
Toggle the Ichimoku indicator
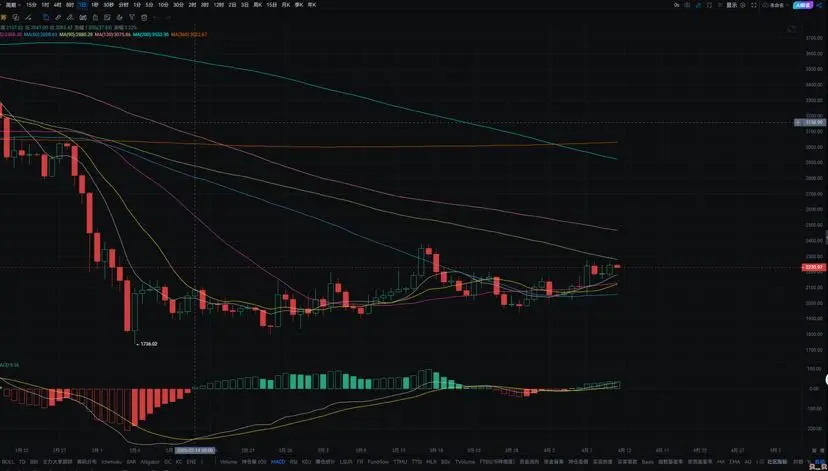click(x=112, y=461)
